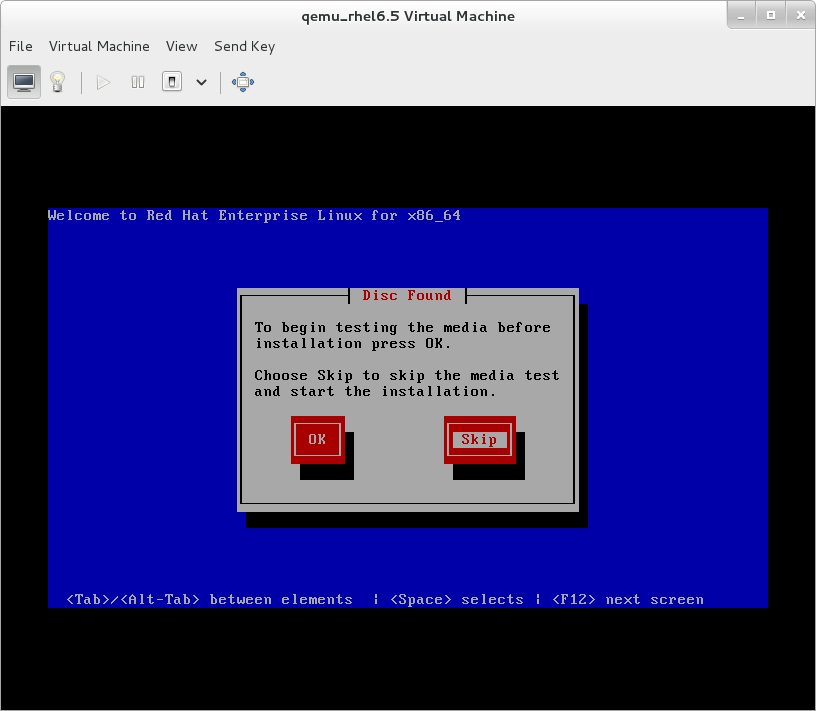This screenshot has width=816, height=711.
Task: Open the View menu
Action: pos(182,46)
